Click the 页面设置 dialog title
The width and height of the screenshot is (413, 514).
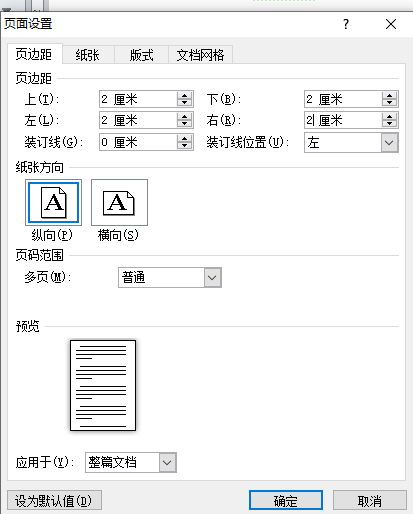[x=28, y=24]
